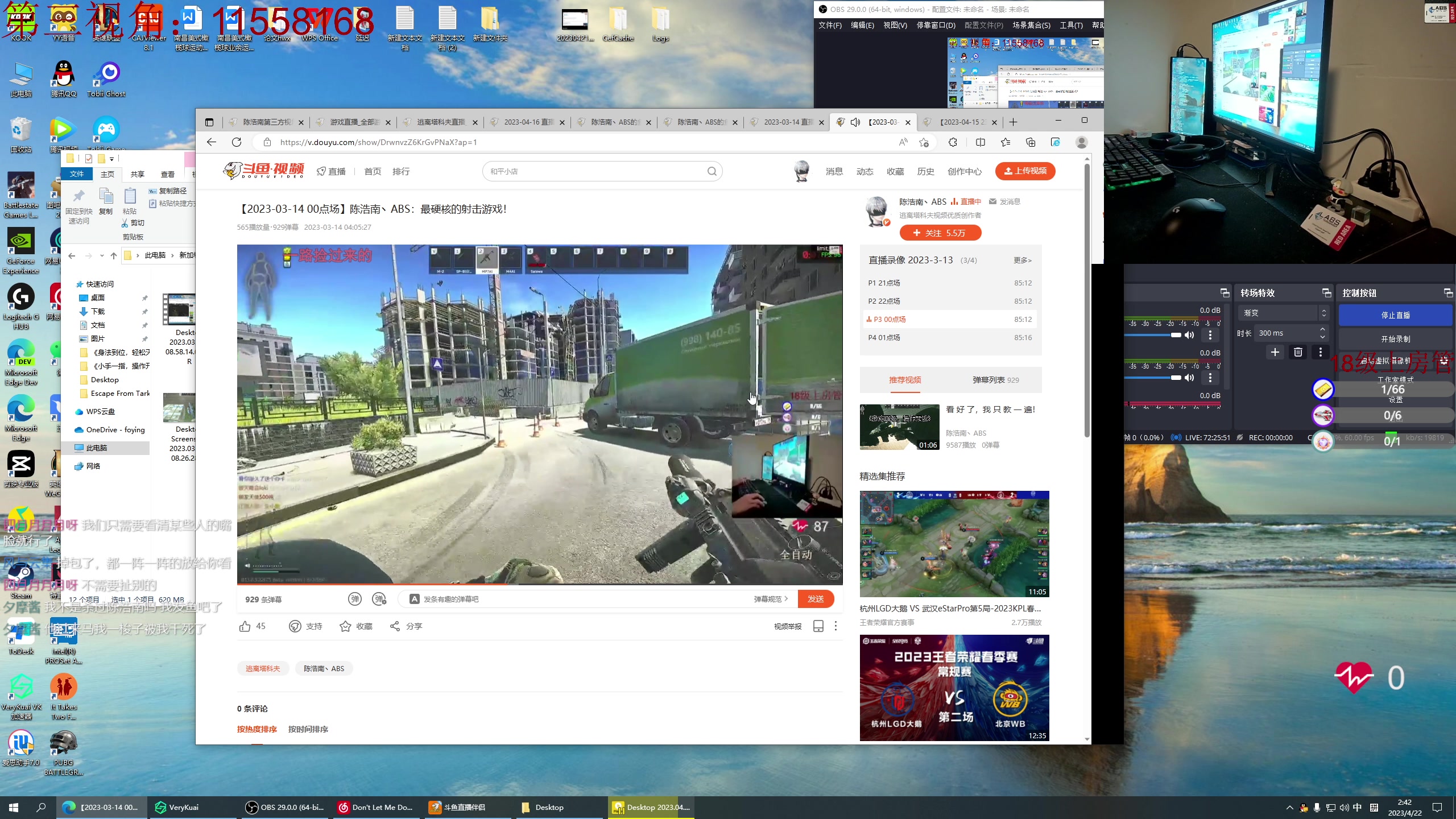Viewport: 1456px width, 819px height.
Task: Refresh the browser page
Action: 237,142
